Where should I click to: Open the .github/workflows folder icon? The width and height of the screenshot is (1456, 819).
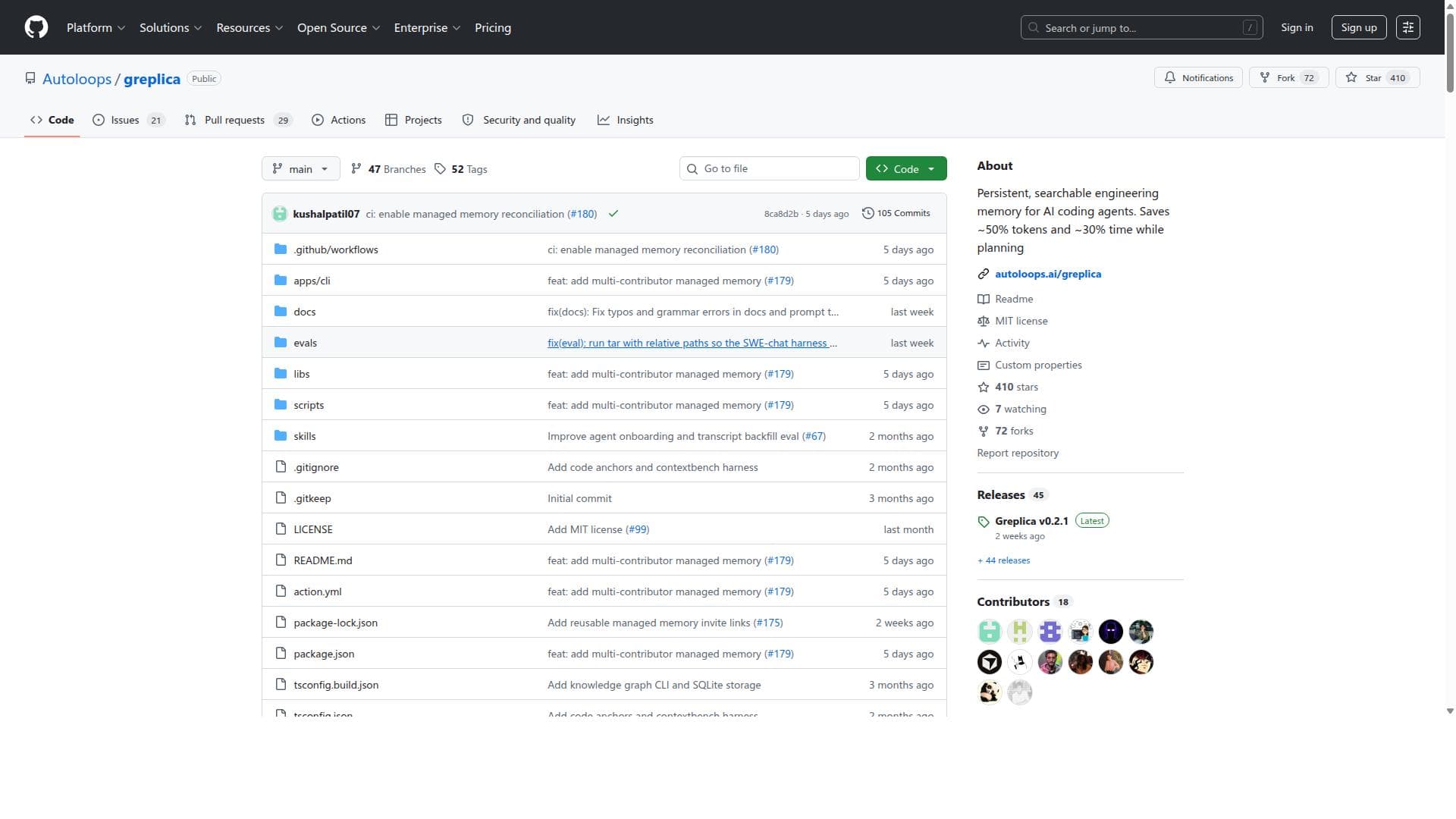pyautogui.click(x=281, y=249)
